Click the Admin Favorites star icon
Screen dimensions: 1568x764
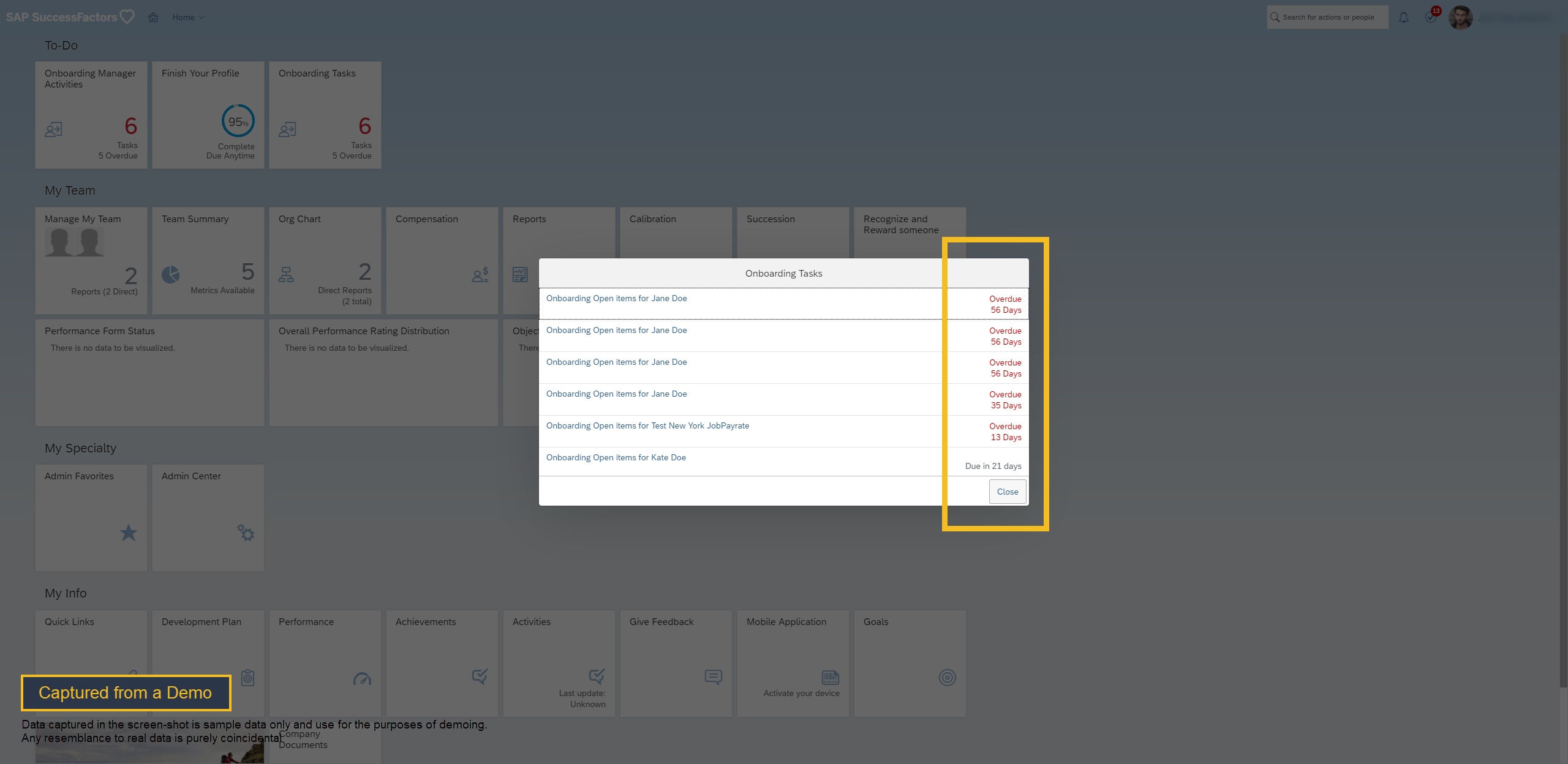(x=129, y=533)
